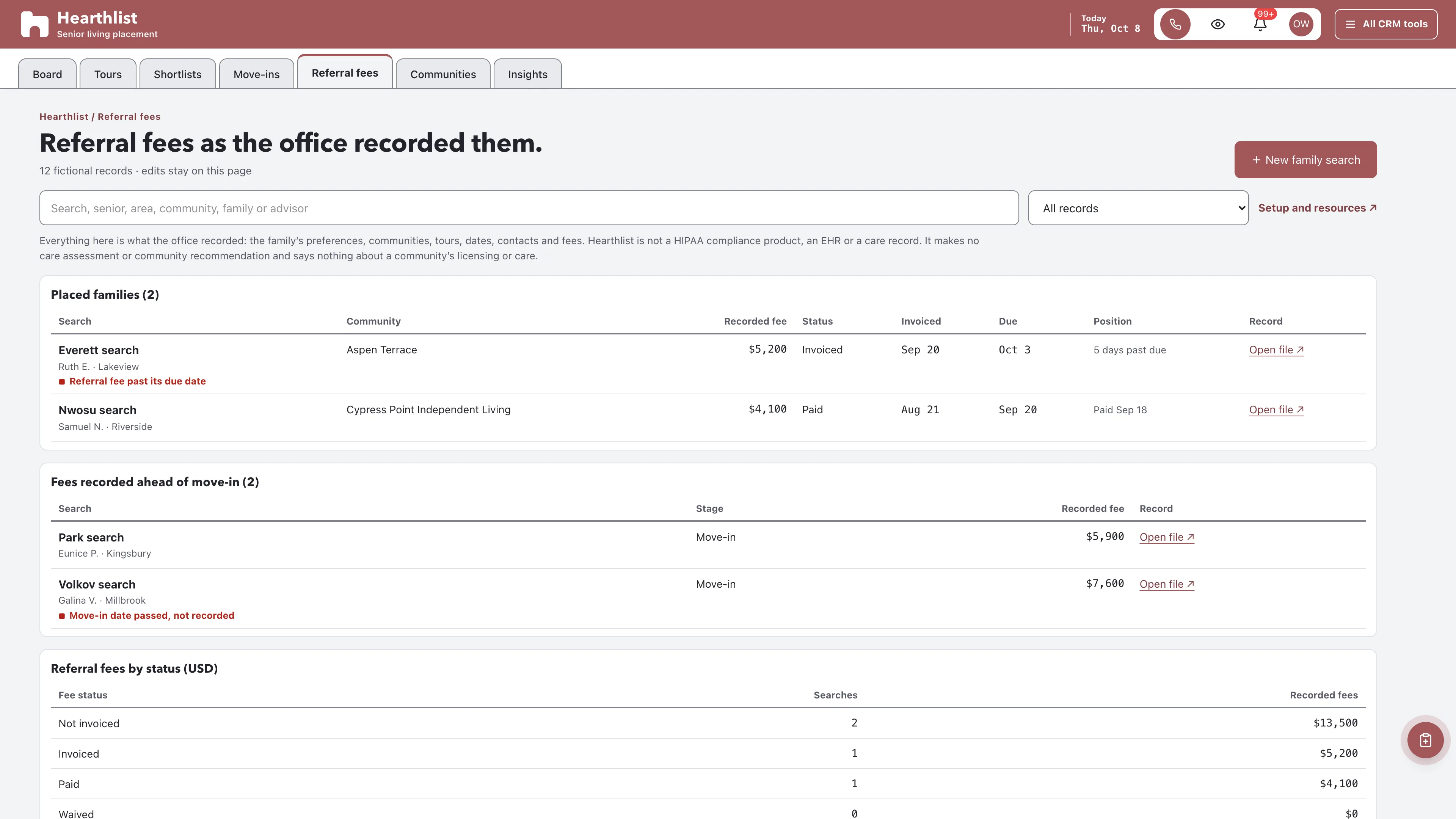Switch to the Tours tab

click(108, 74)
